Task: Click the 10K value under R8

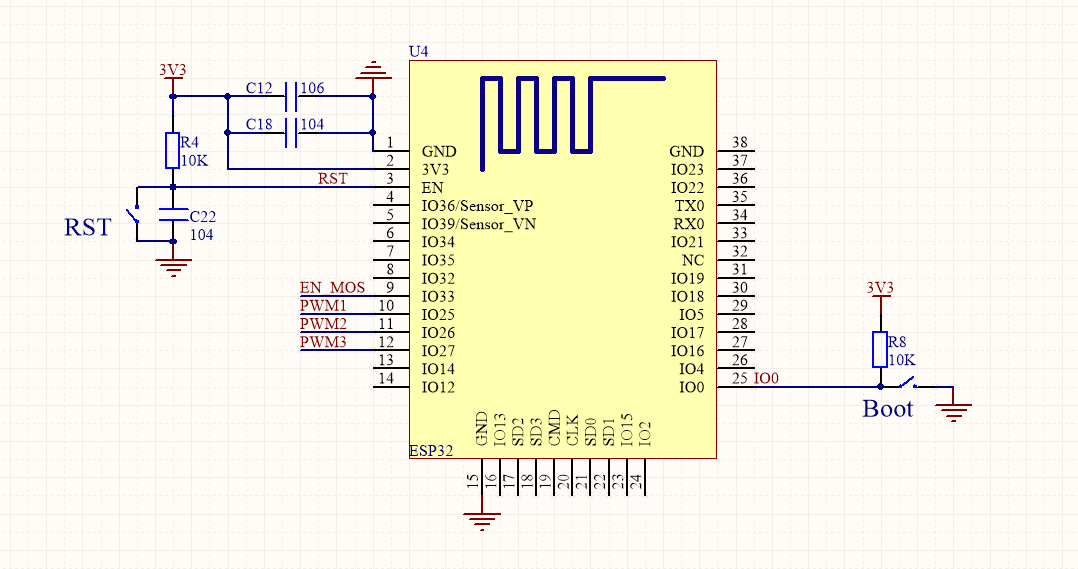Action: (x=902, y=360)
